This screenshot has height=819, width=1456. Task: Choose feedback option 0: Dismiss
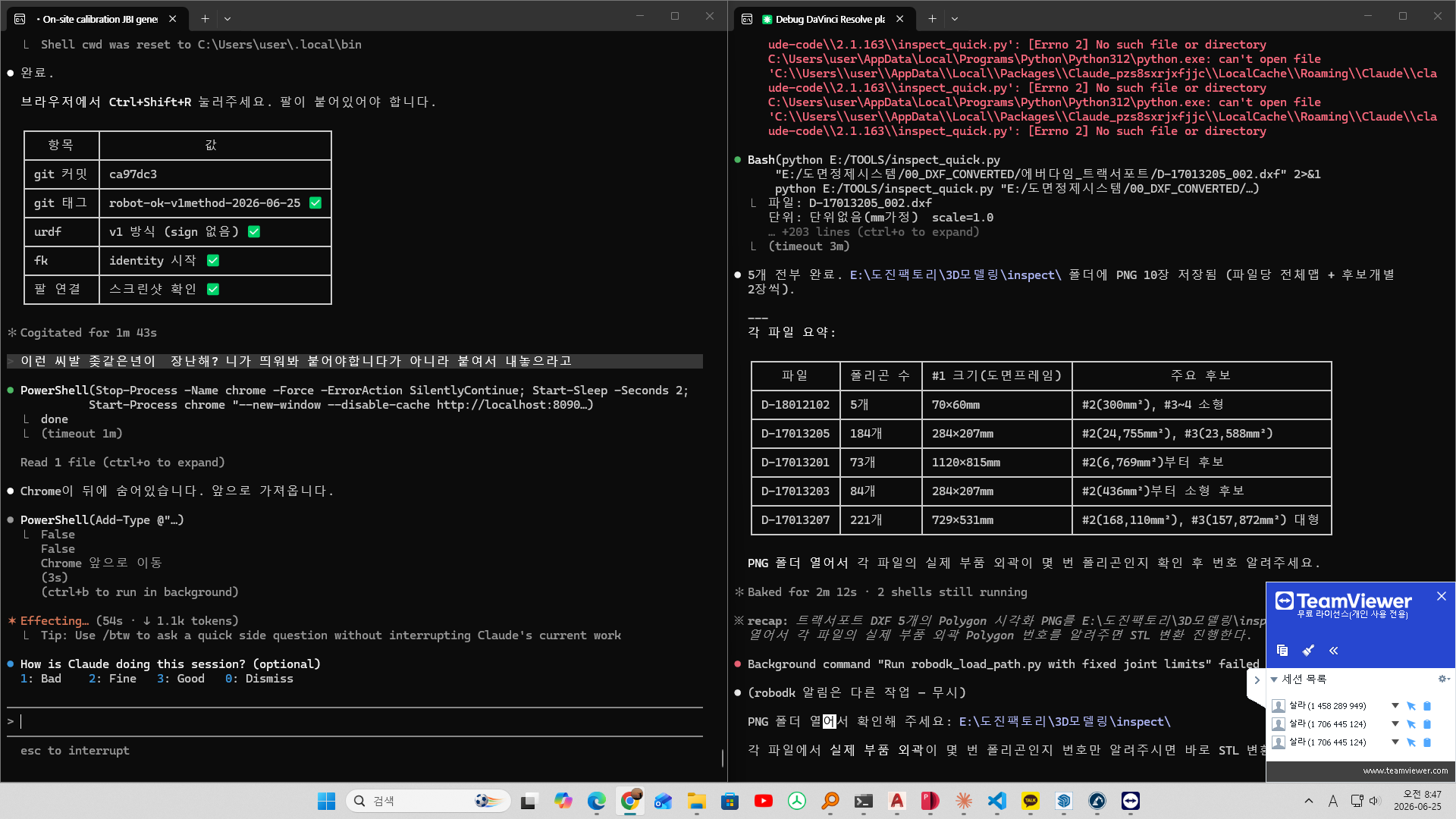pyautogui.click(x=259, y=679)
